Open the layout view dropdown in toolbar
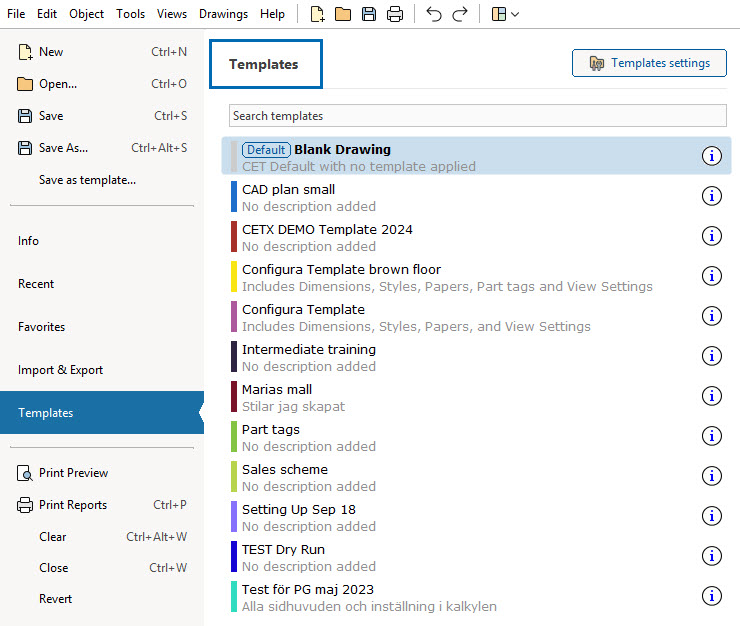This screenshot has width=740, height=626. [x=505, y=14]
